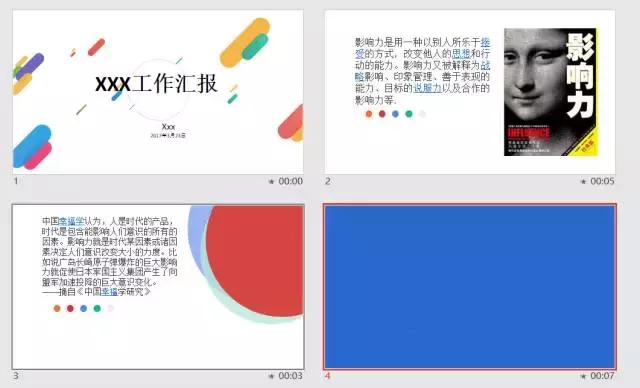The width and height of the screenshot is (640, 388).
Task: Select slide 2 thumbnail with 影响力 book cover
Action: 470,92
